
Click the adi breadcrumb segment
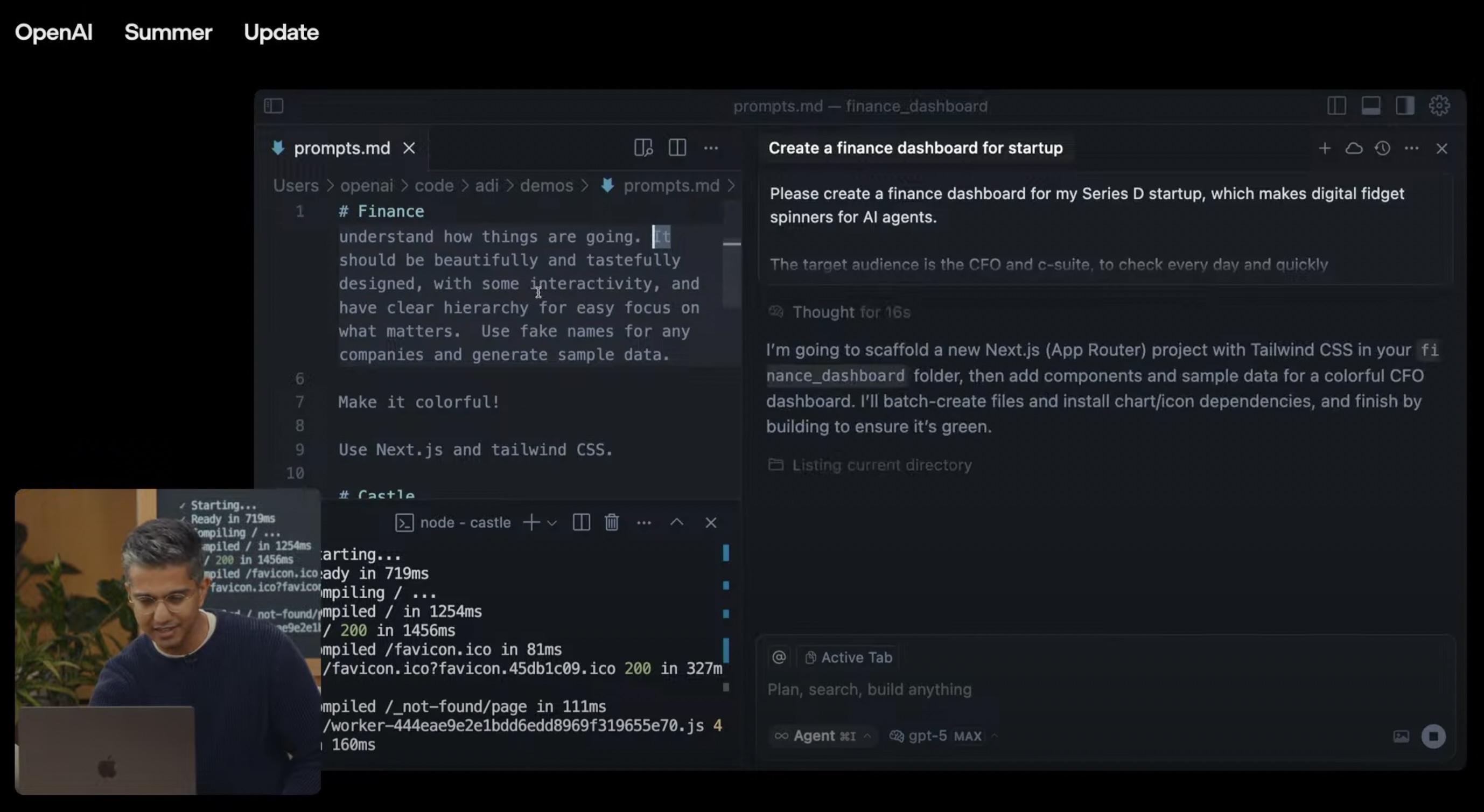pos(487,185)
